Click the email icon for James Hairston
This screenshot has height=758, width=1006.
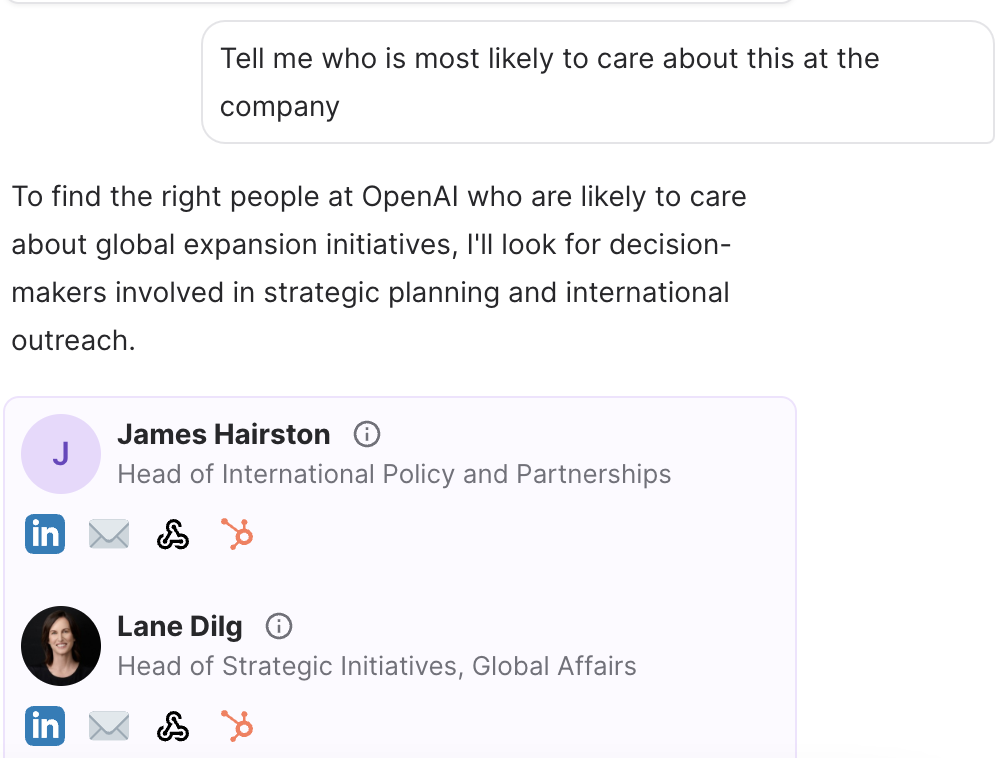(x=108, y=535)
